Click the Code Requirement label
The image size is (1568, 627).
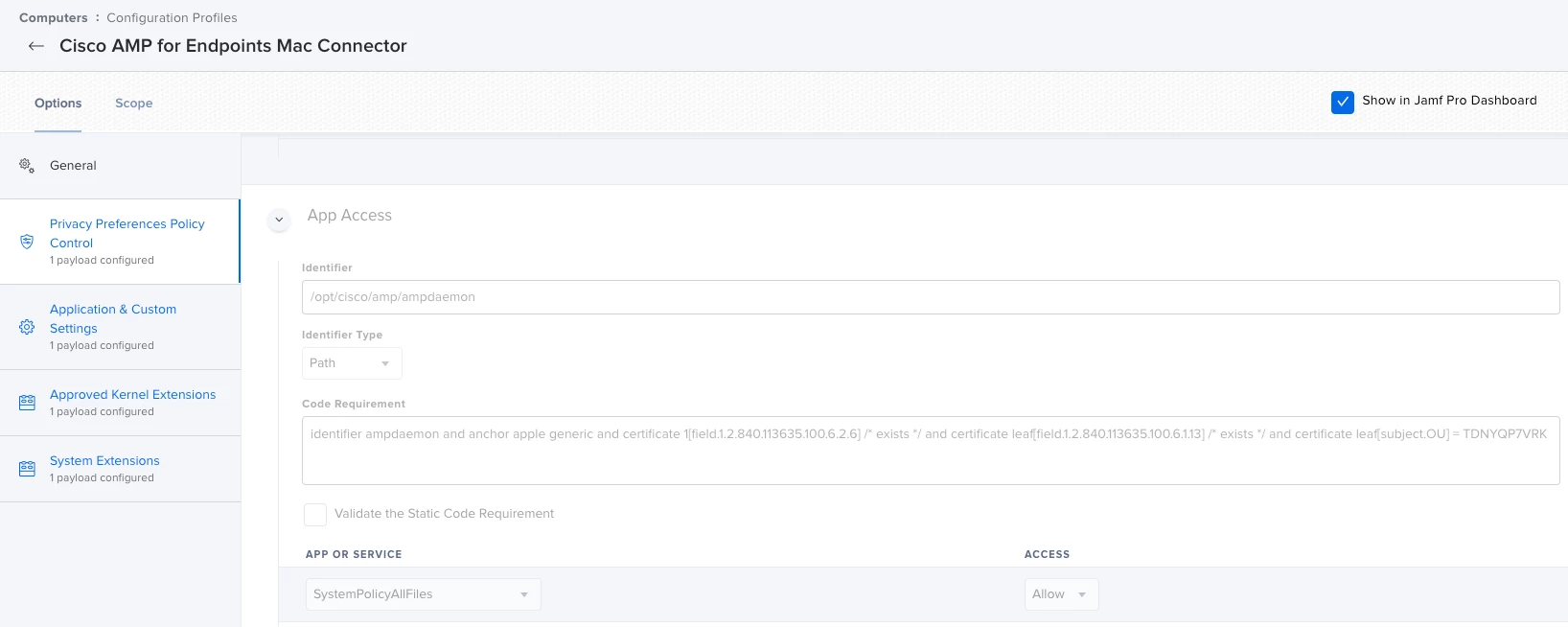tap(354, 405)
